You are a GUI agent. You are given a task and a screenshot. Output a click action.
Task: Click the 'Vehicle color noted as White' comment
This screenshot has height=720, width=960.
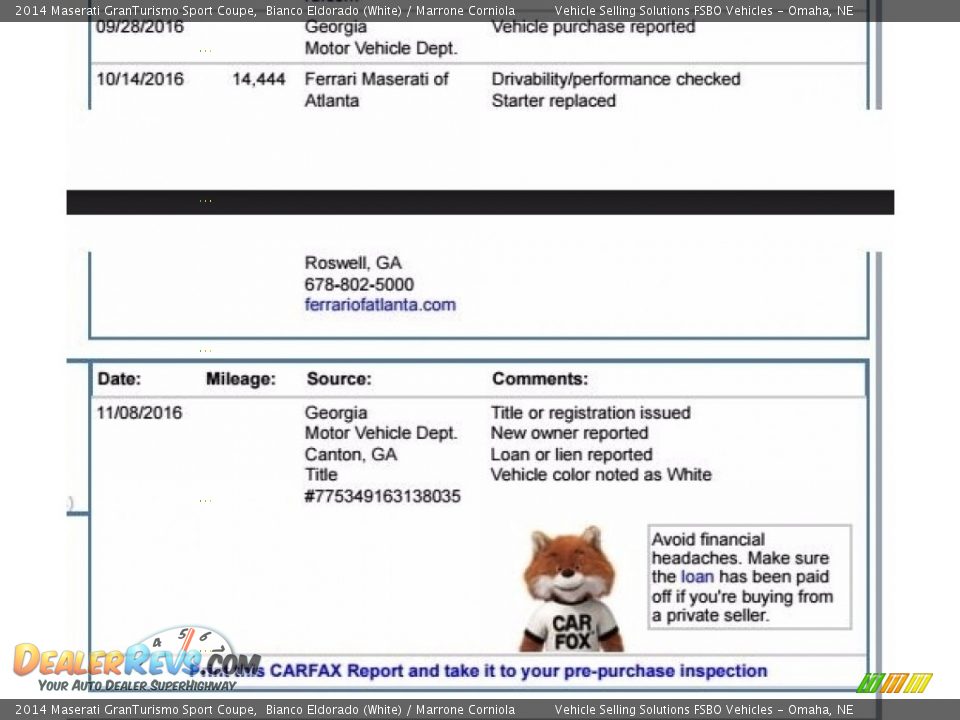pyautogui.click(x=601, y=475)
